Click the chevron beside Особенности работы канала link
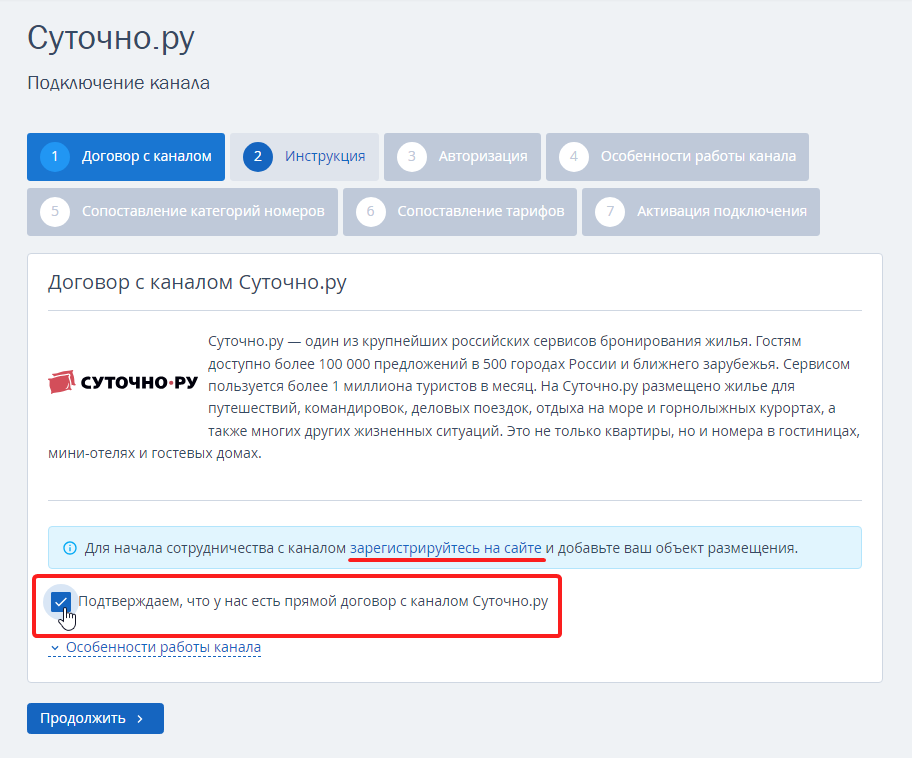This screenshot has height=758, width=912. (x=55, y=647)
